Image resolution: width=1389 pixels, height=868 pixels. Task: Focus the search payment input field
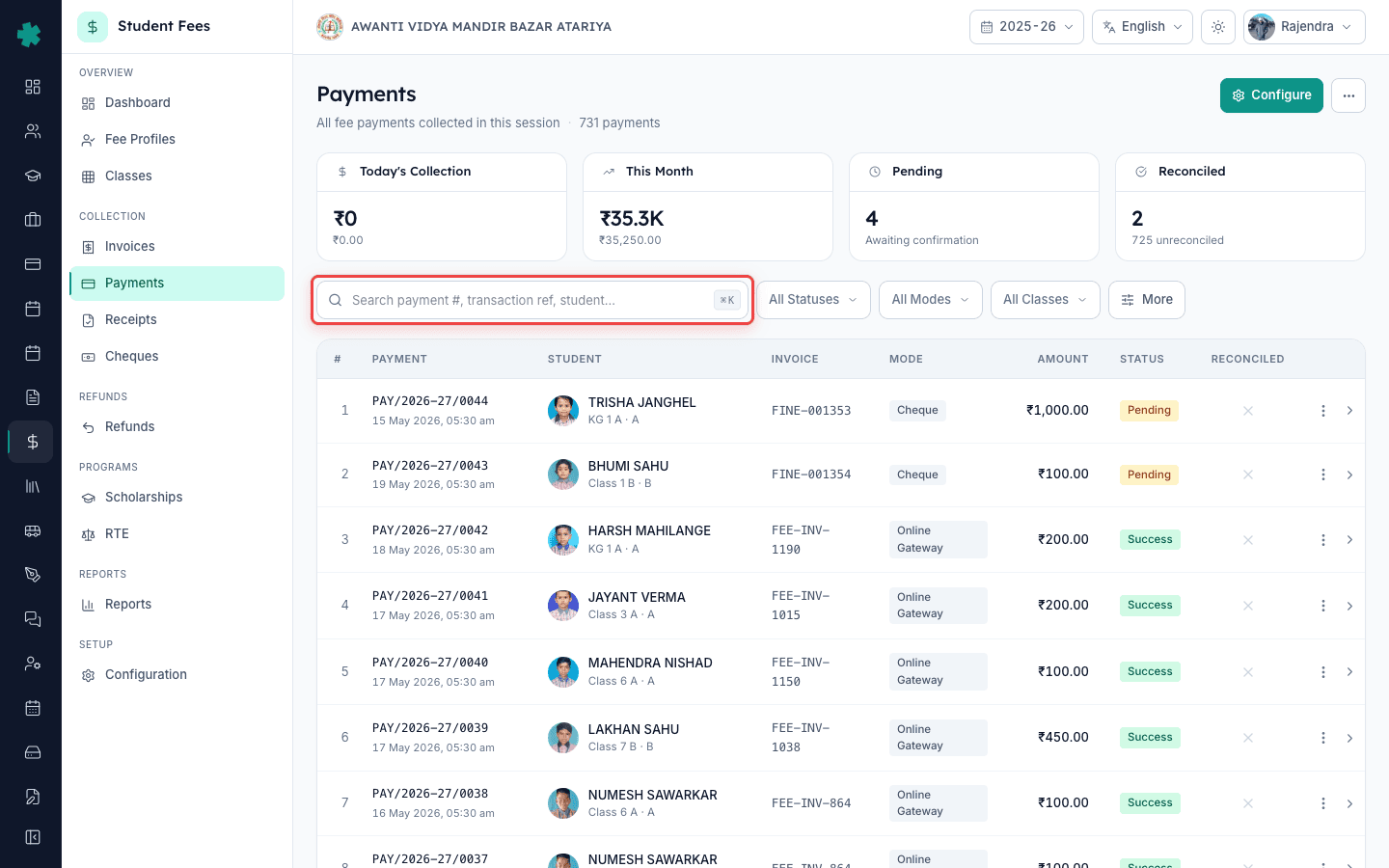(x=532, y=300)
